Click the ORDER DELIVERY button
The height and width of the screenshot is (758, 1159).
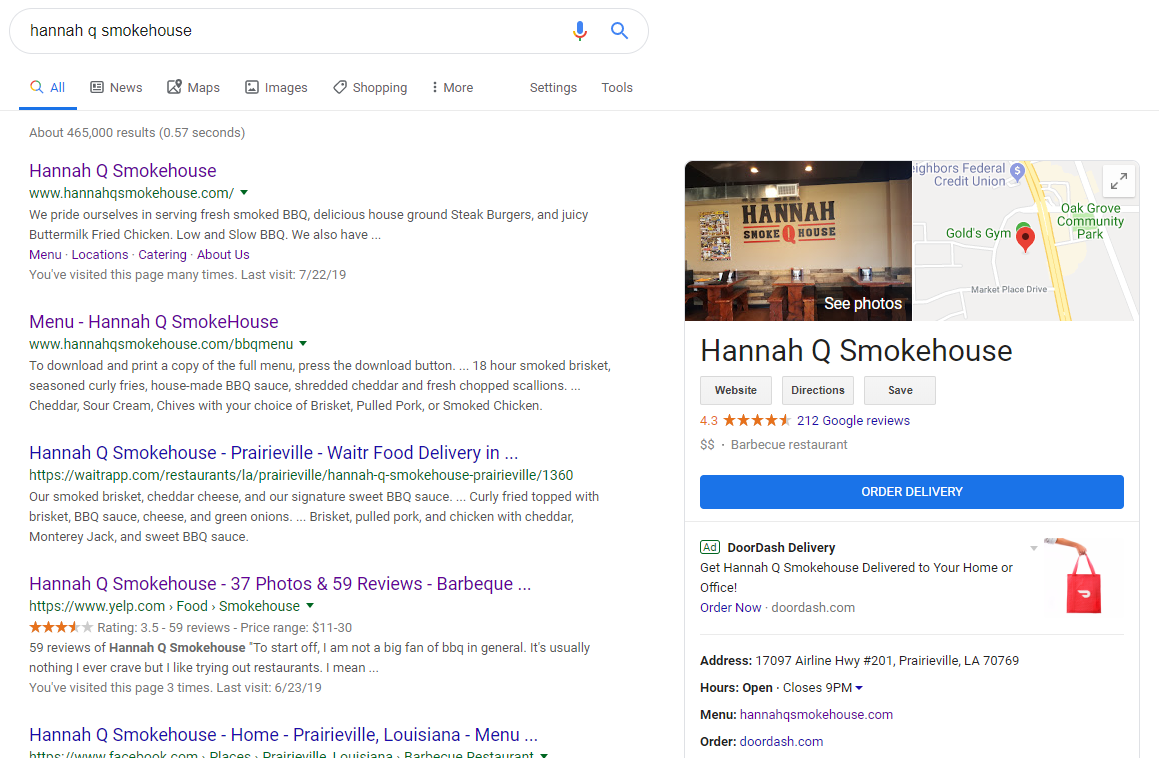point(911,492)
